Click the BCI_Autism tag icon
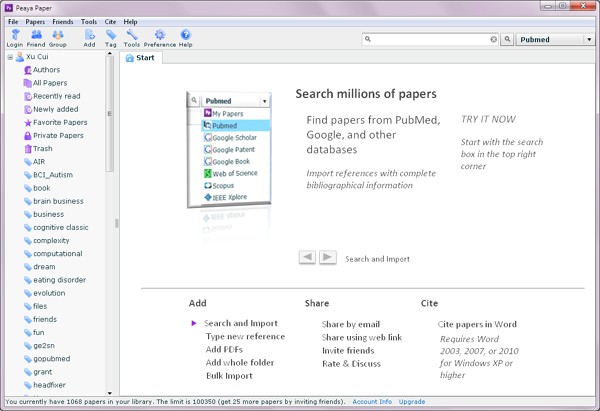The height and width of the screenshot is (411, 600). [28, 175]
